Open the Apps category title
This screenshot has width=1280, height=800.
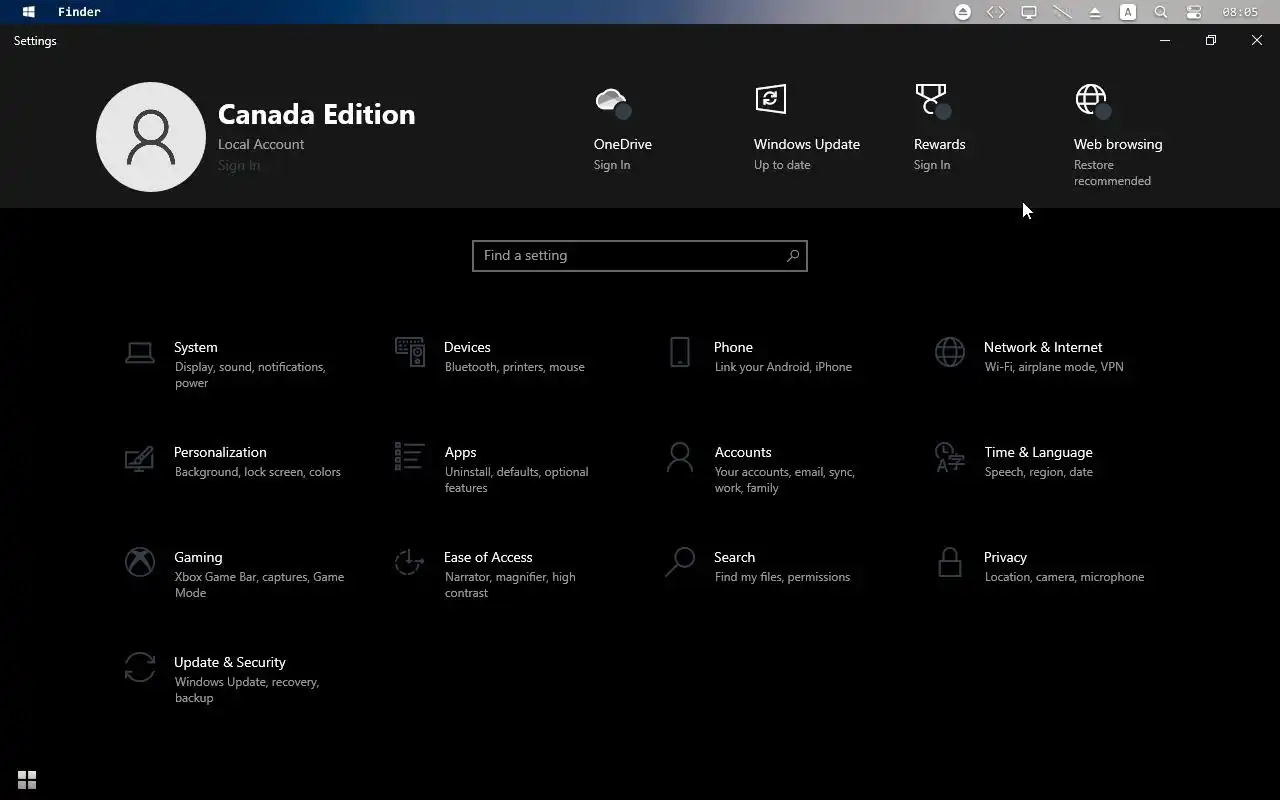point(460,452)
